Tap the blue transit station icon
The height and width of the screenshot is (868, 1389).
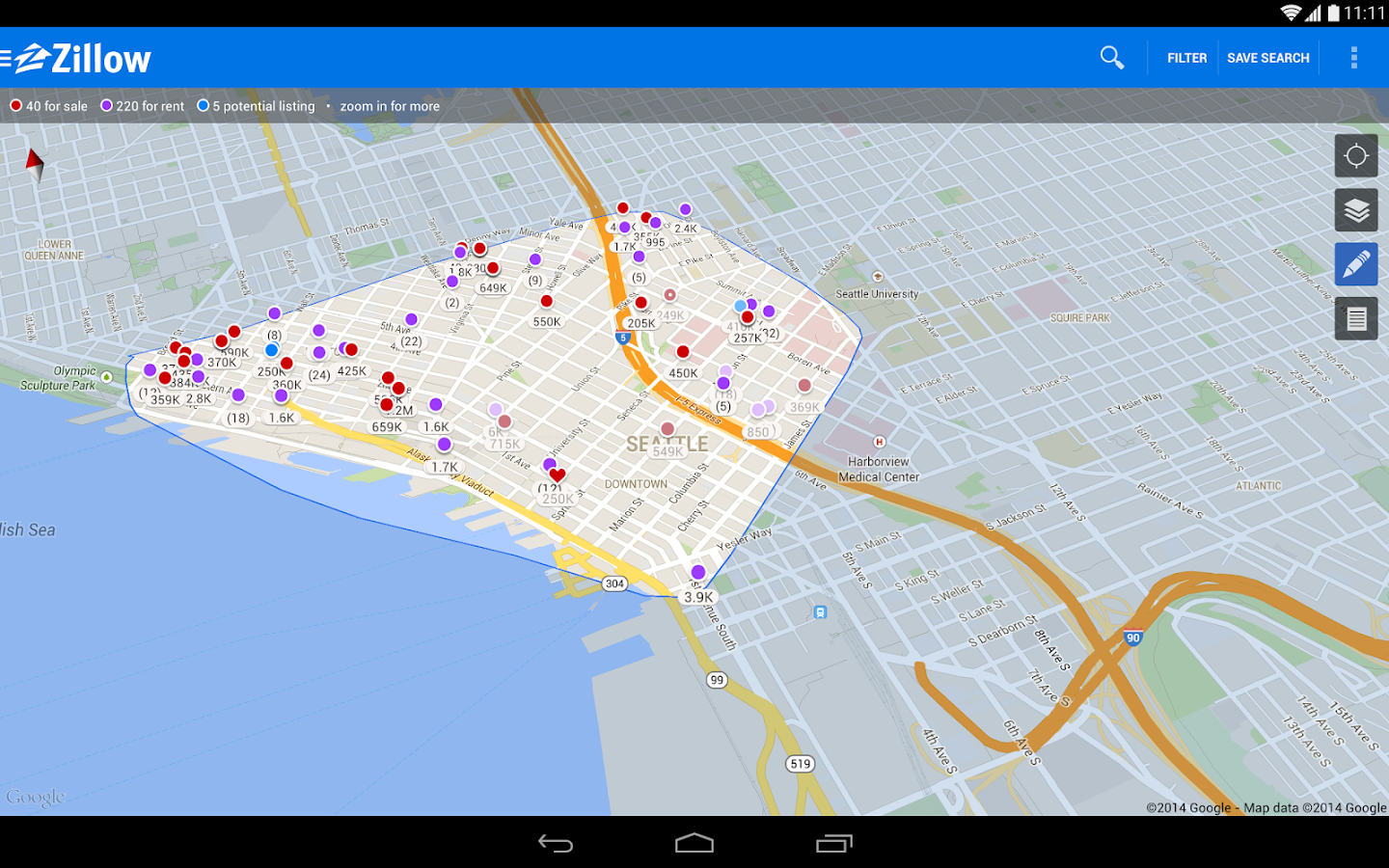(x=820, y=611)
